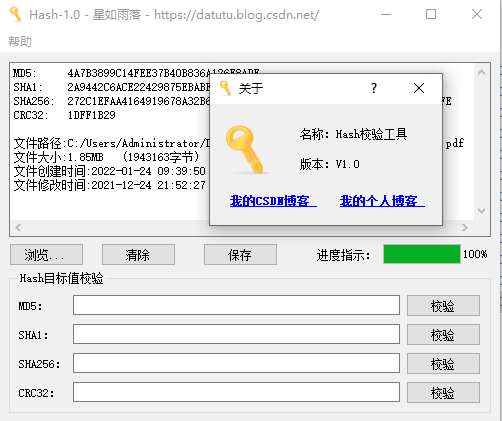
Task: Click the SHA1 target value input field
Action: (x=236, y=334)
